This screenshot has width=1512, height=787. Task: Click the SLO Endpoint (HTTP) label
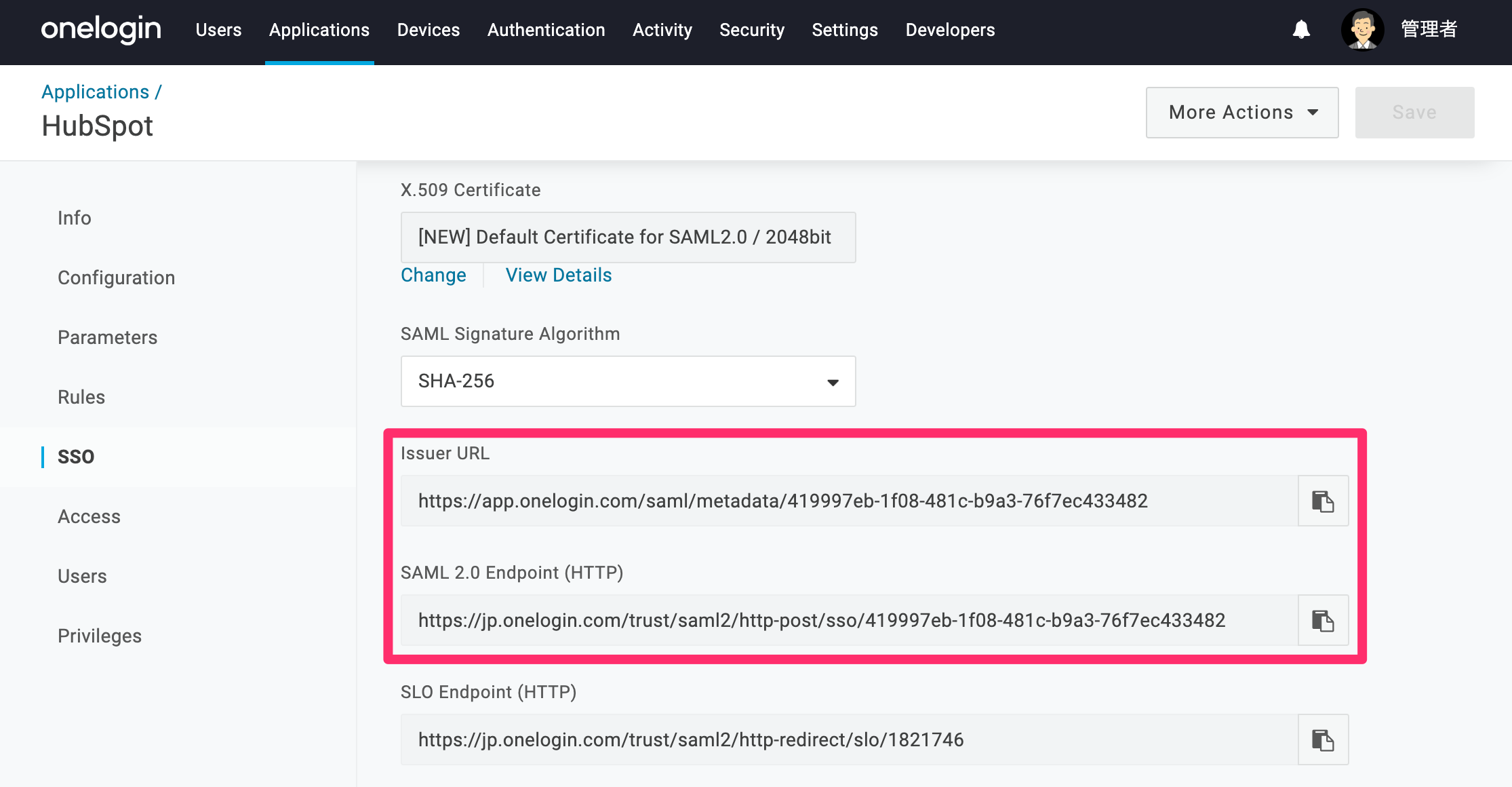pos(489,692)
